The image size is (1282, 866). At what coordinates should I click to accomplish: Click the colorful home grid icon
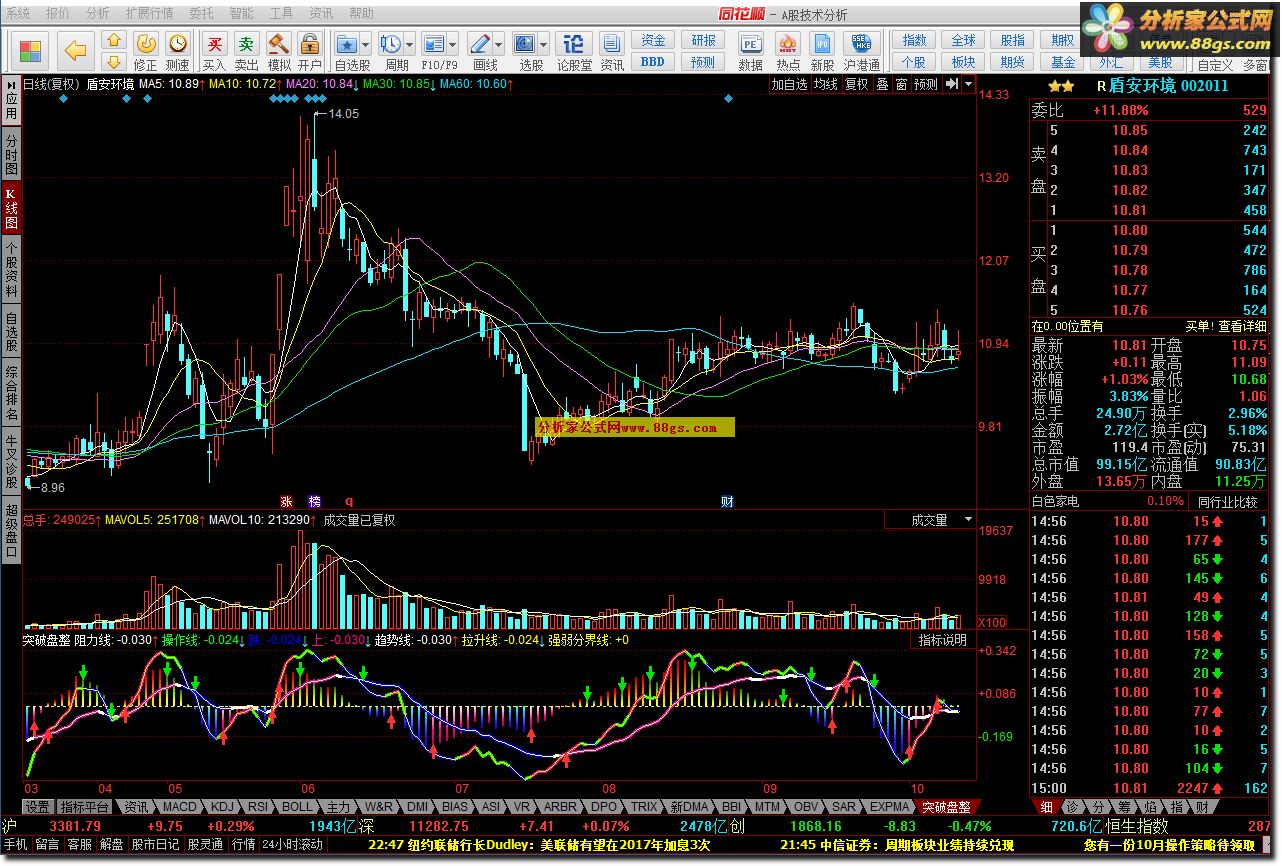pos(30,50)
